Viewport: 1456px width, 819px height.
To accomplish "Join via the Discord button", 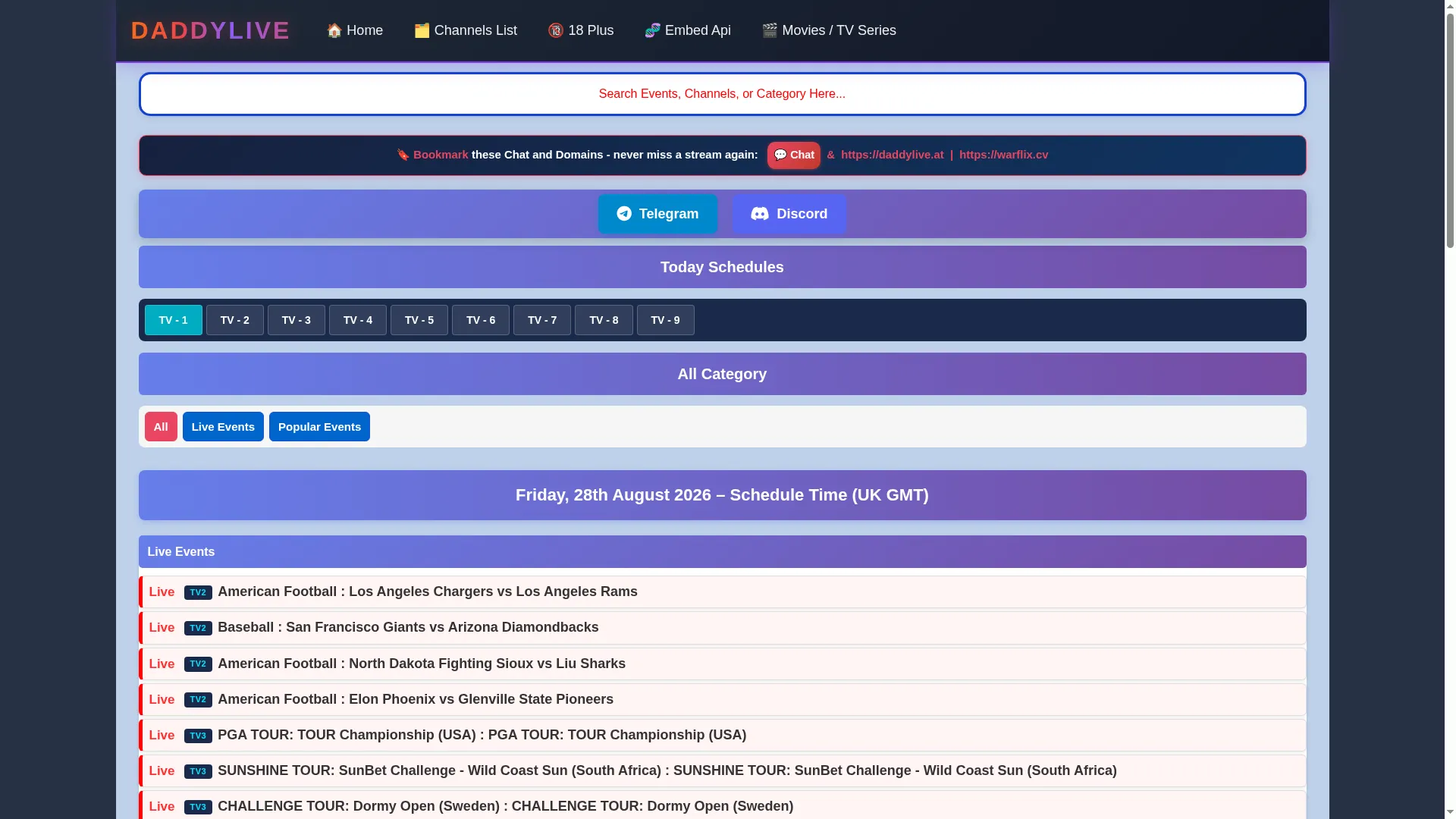I will [789, 214].
